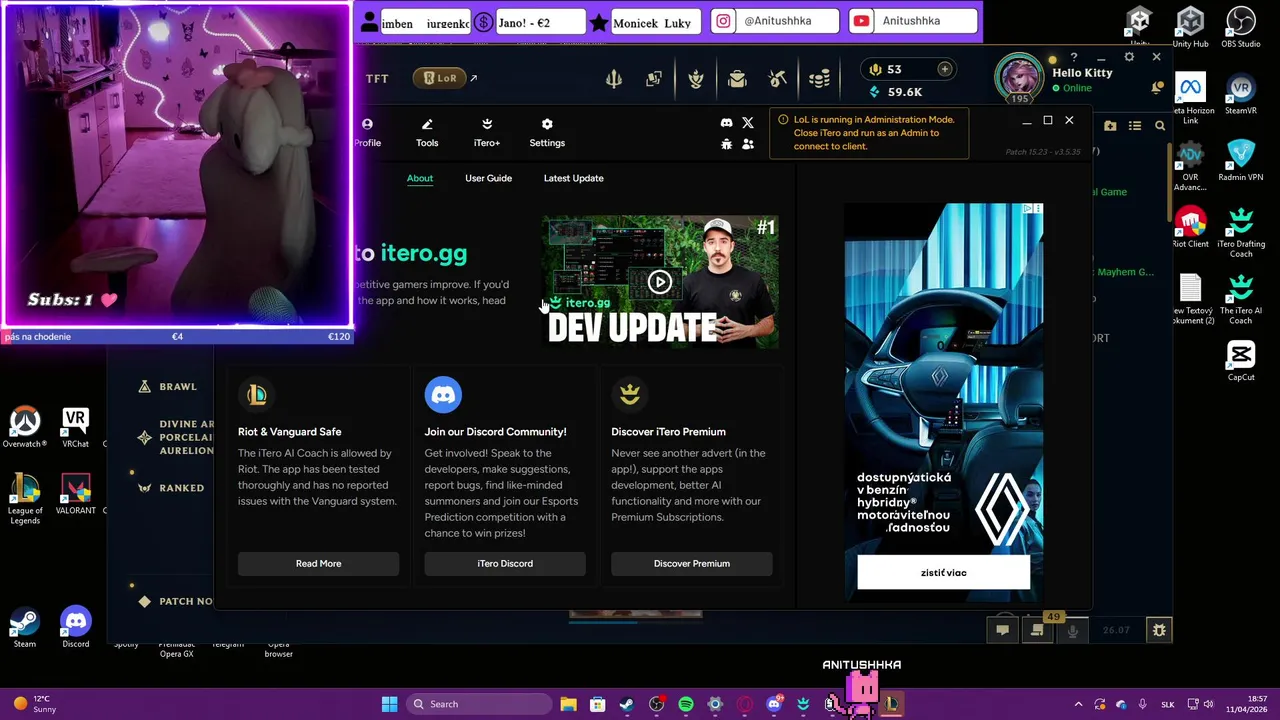Open iTero Drafting Coach desktop shortcut

(1241, 232)
